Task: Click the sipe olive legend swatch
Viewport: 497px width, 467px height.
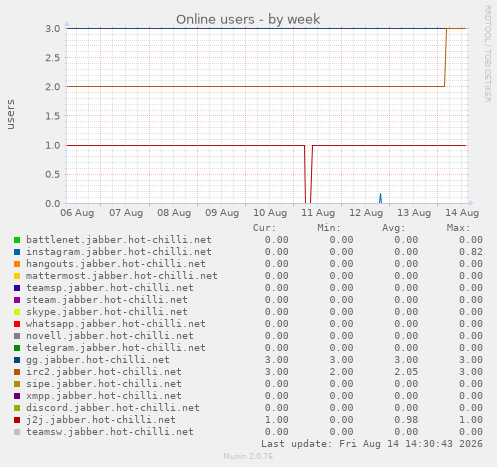Action: pyautogui.click(x=17, y=384)
